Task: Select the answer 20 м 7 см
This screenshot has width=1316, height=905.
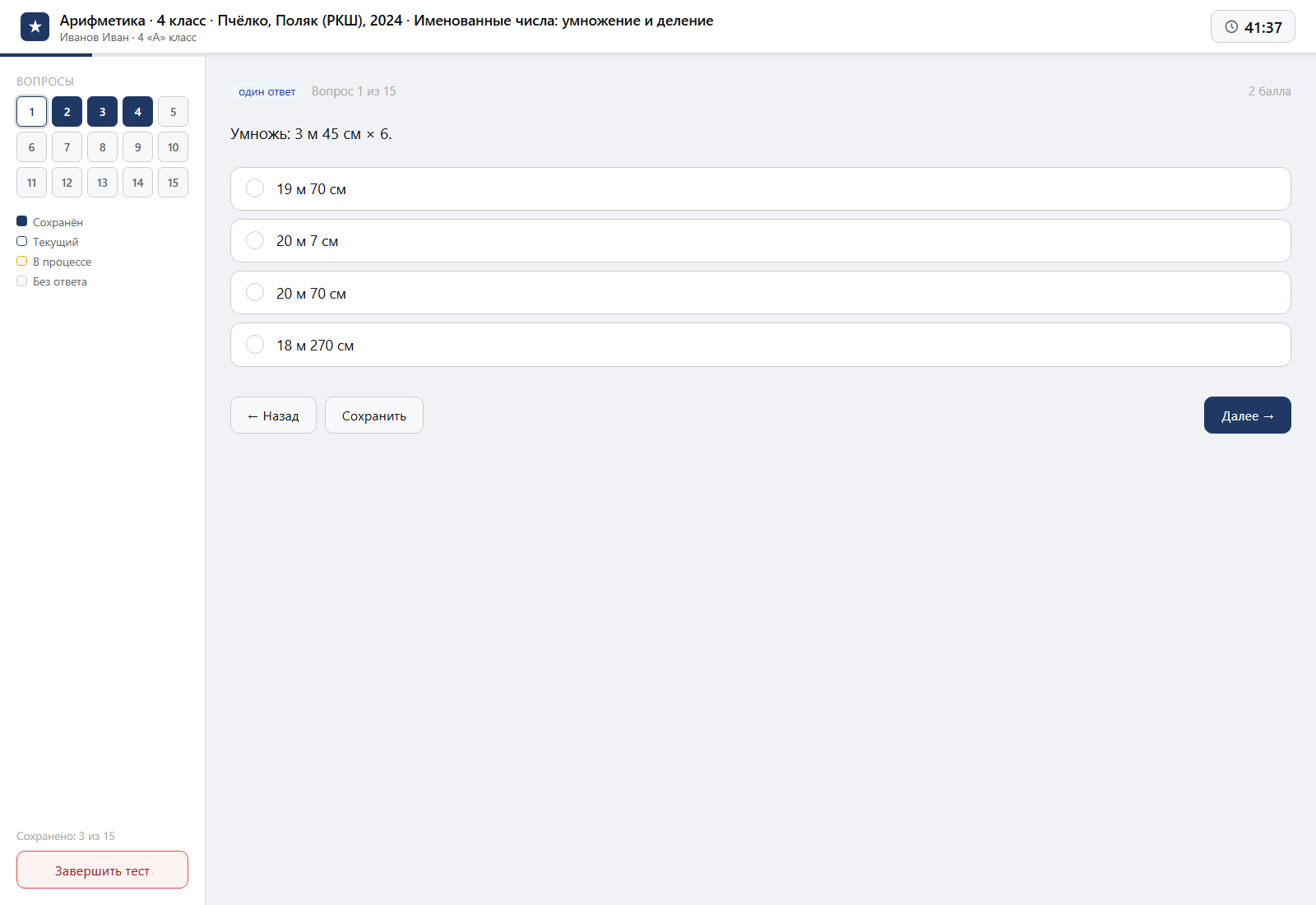Action: [x=760, y=241]
